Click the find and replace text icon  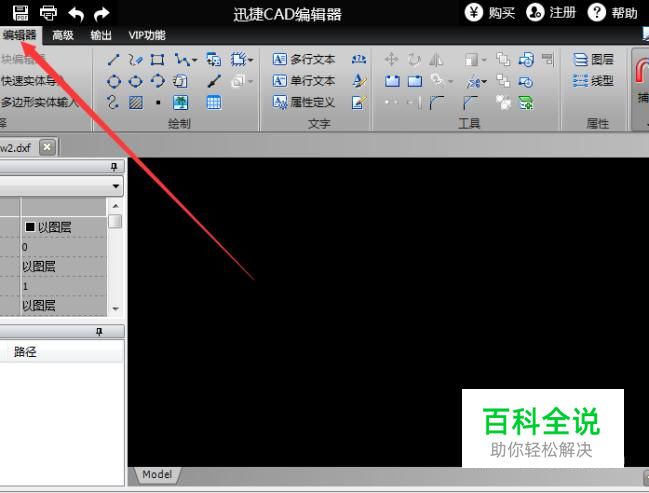pos(358,60)
